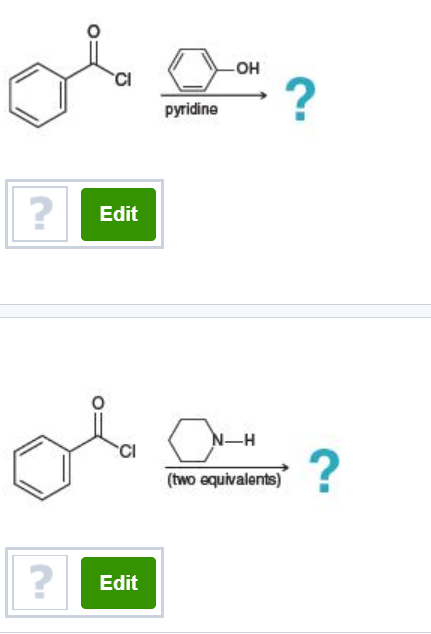Viewport: 431px width, 634px height.
Task: Click the blue question mark after pyridine arrow
Action: pos(300,99)
